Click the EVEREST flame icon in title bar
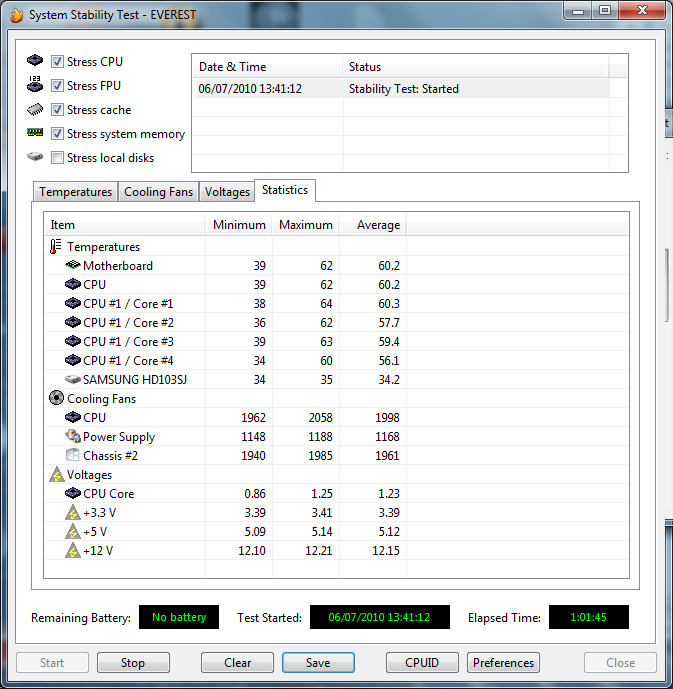Image resolution: width=673 pixels, height=689 pixels. (x=15, y=15)
